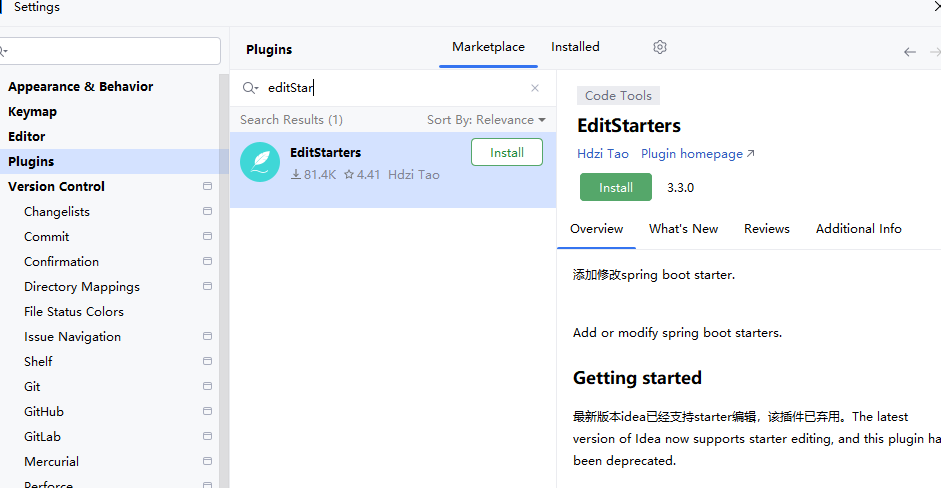Click 'Add or modify spring boot starters.' text
The height and width of the screenshot is (488, 941).
pyautogui.click(x=678, y=333)
